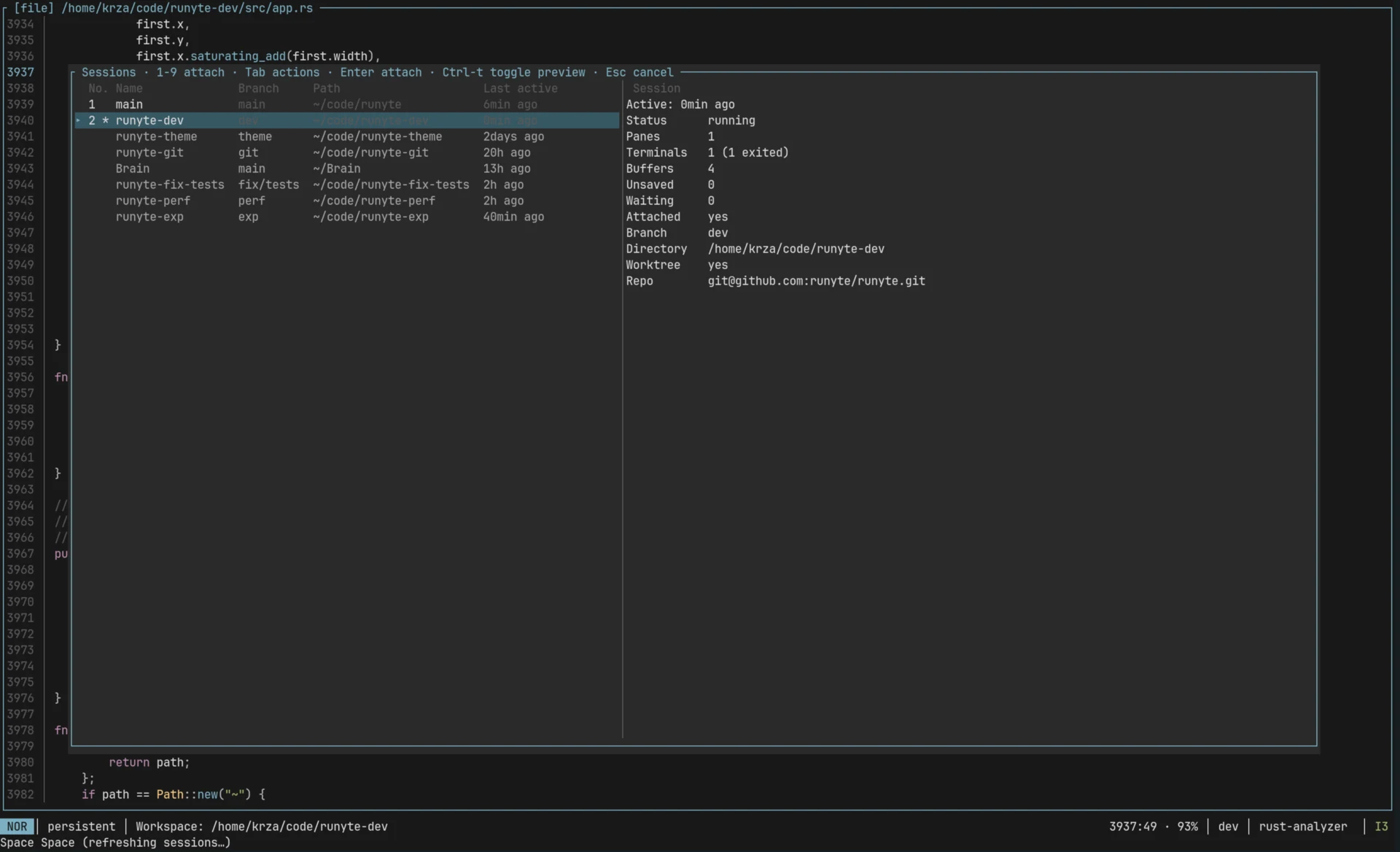Click the repo URL git@github.com:runyte/runyte.git
The image size is (1400, 852).
pyautogui.click(x=816, y=281)
